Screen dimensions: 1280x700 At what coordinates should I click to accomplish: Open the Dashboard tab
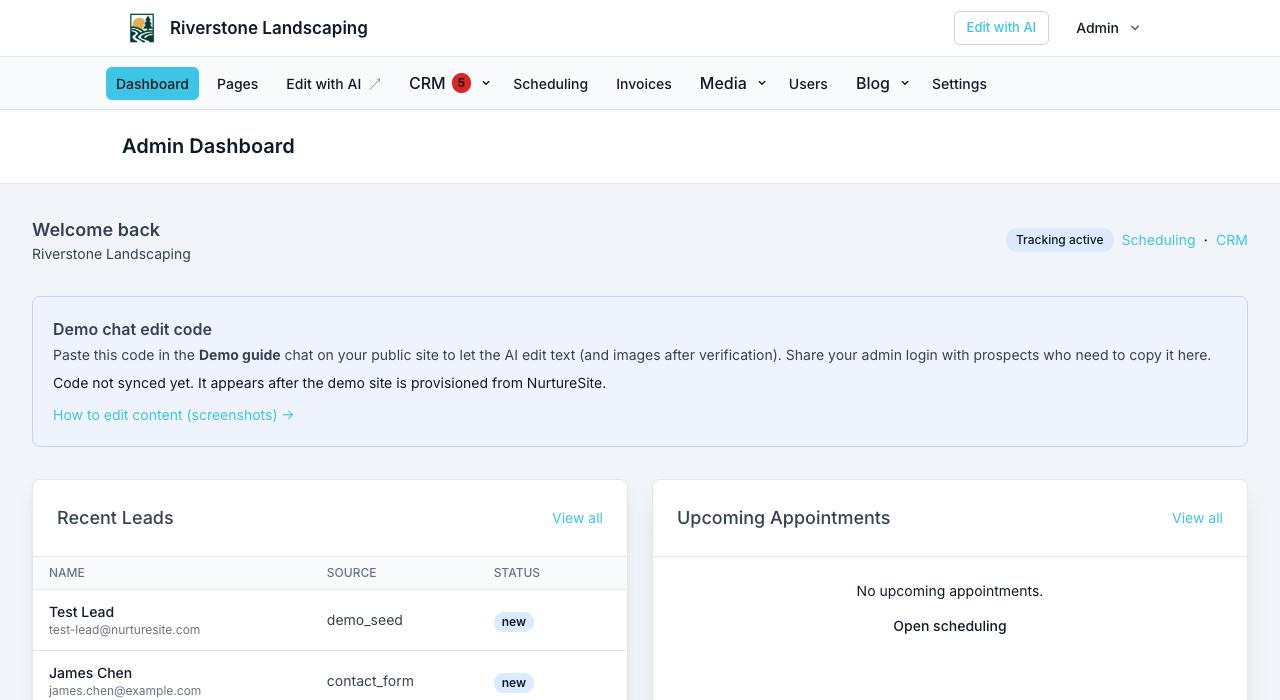152,84
